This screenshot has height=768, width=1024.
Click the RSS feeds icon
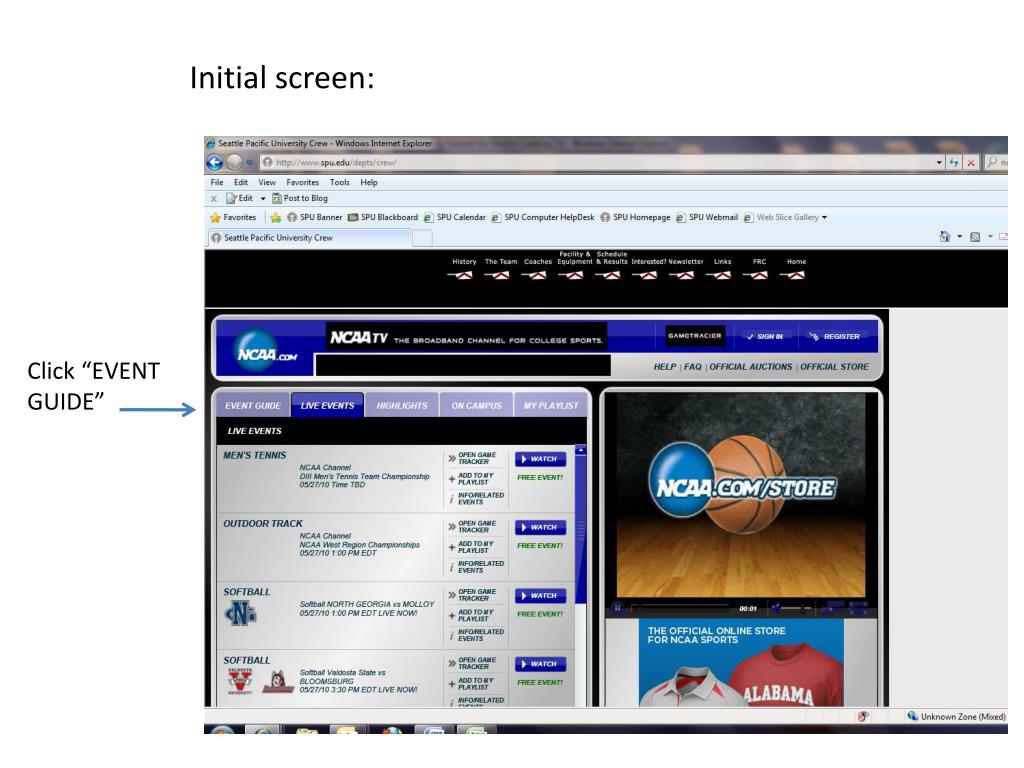pyautogui.click(x=975, y=237)
